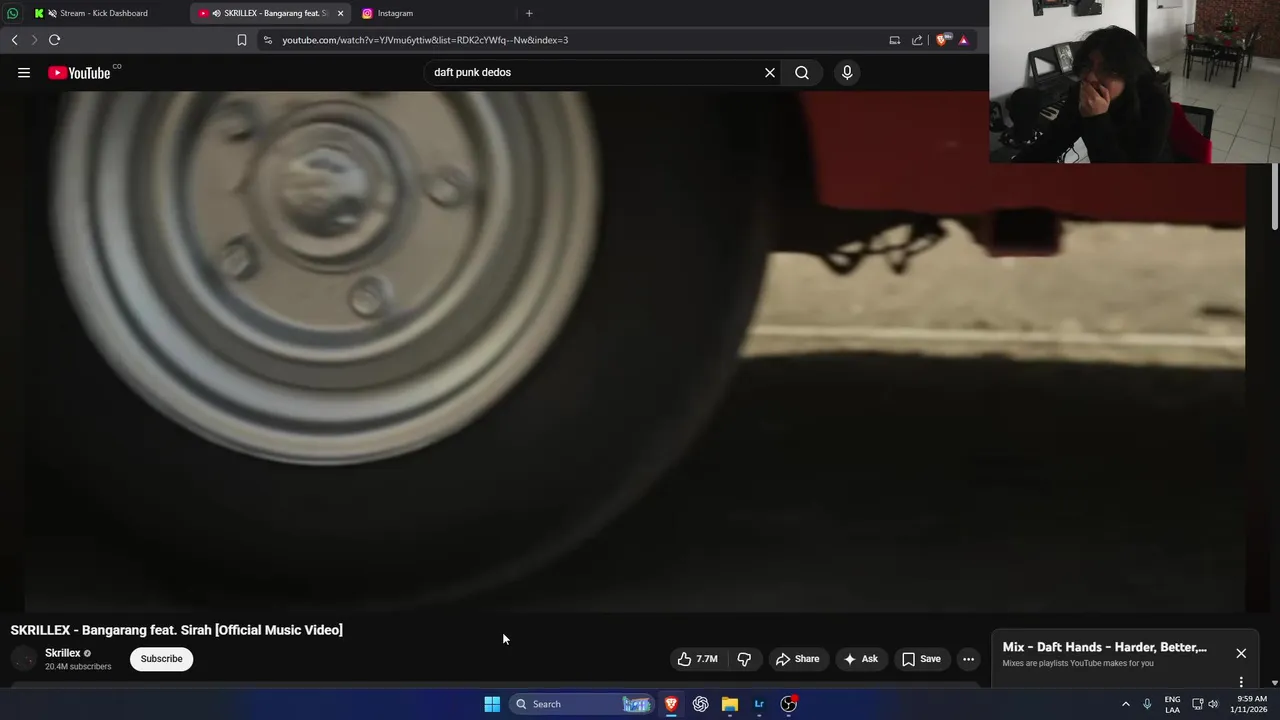This screenshot has height=720, width=1280.
Task: Reload the page
Action: 54,40
